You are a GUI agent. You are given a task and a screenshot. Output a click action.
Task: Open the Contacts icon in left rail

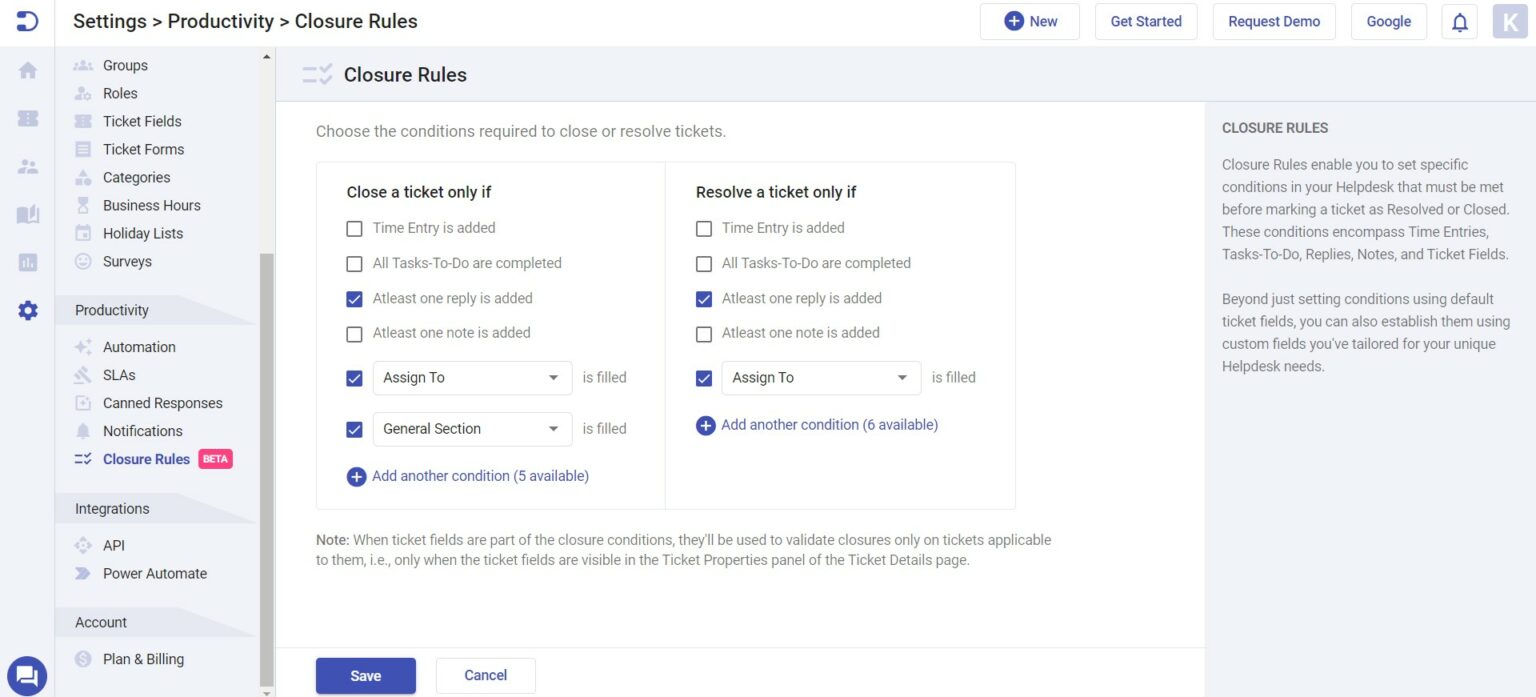(x=28, y=166)
